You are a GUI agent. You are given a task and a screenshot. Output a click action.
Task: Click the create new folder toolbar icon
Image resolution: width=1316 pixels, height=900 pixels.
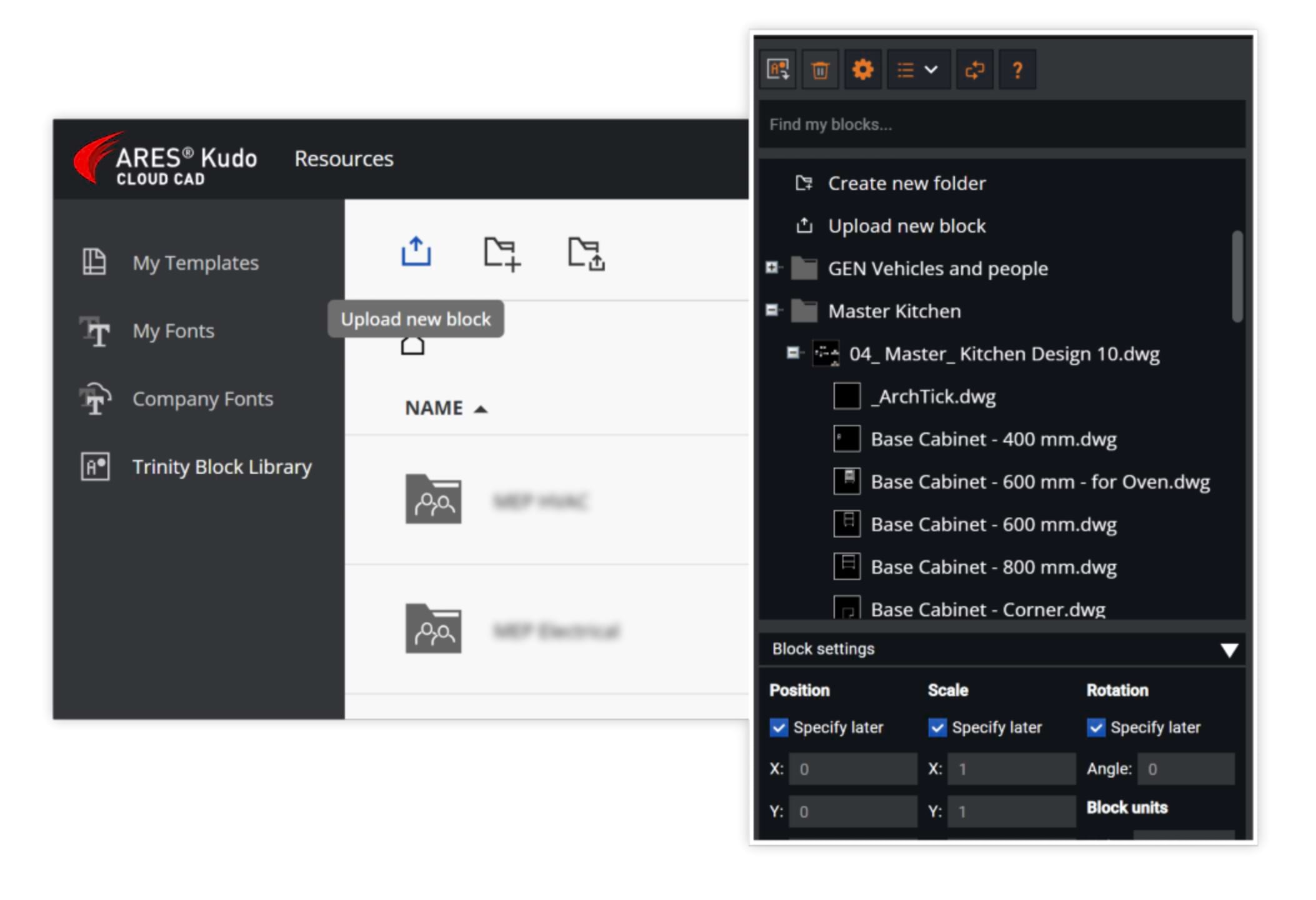click(501, 253)
